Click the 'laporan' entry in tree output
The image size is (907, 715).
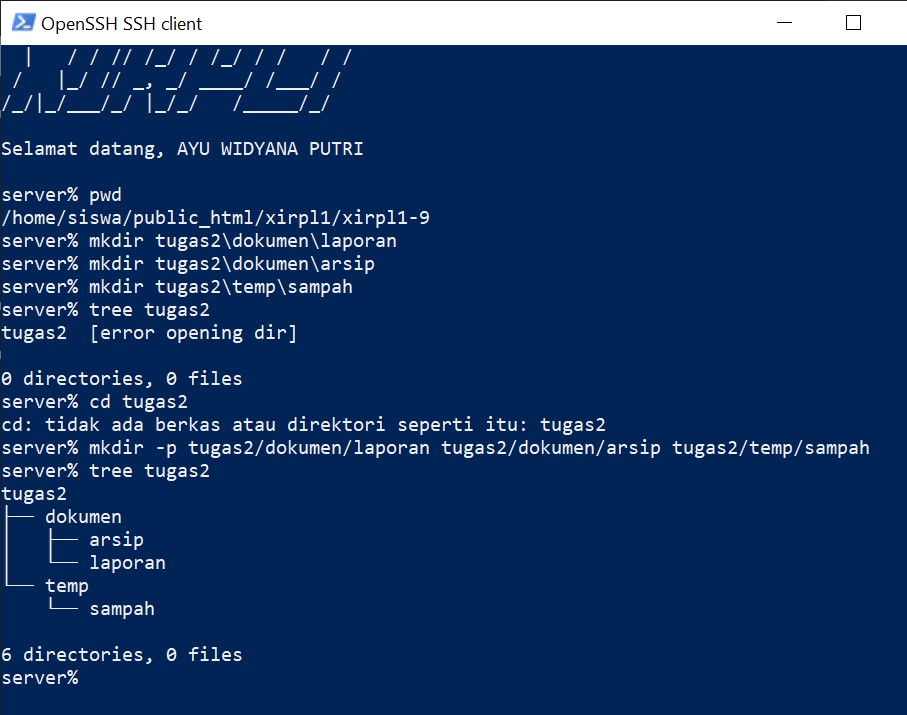tap(127, 563)
